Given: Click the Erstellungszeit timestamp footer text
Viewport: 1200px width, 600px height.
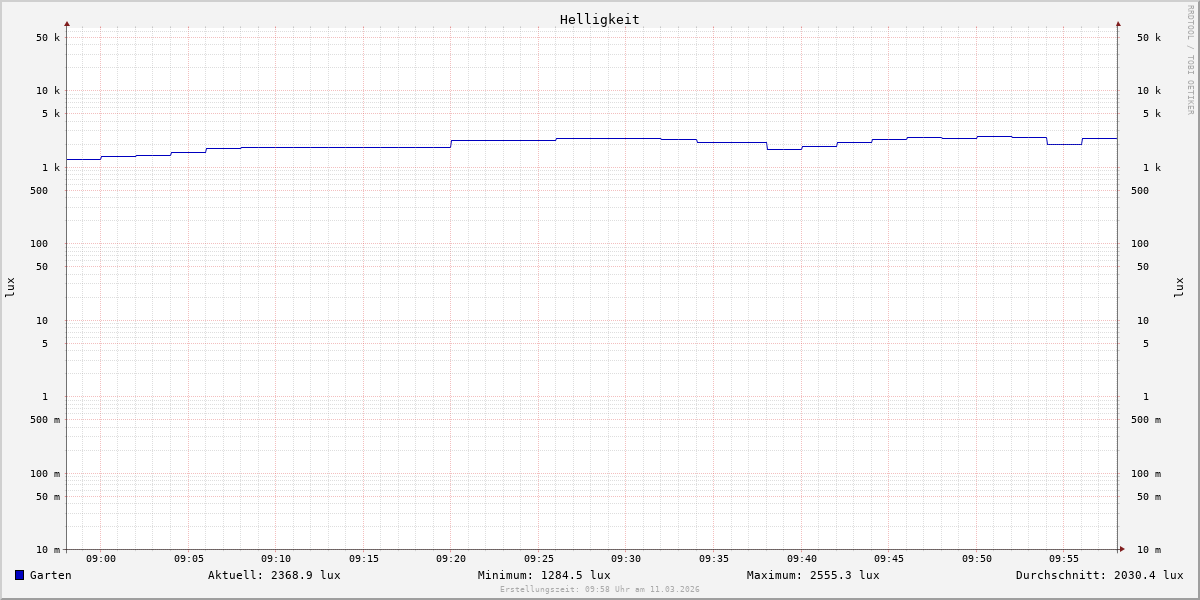Looking at the screenshot, I should click(600, 589).
